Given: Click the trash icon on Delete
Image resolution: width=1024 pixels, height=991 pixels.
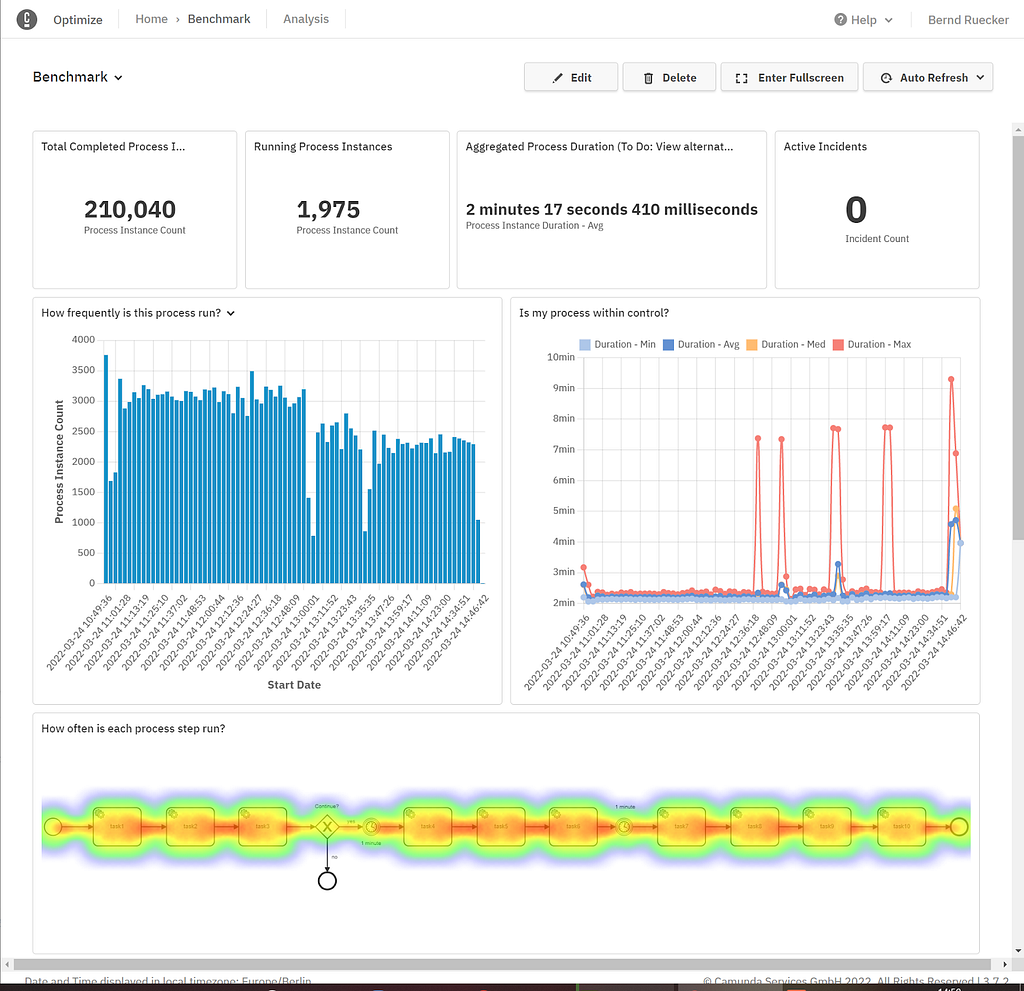Looking at the screenshot, I should click(x=648, y=78).
